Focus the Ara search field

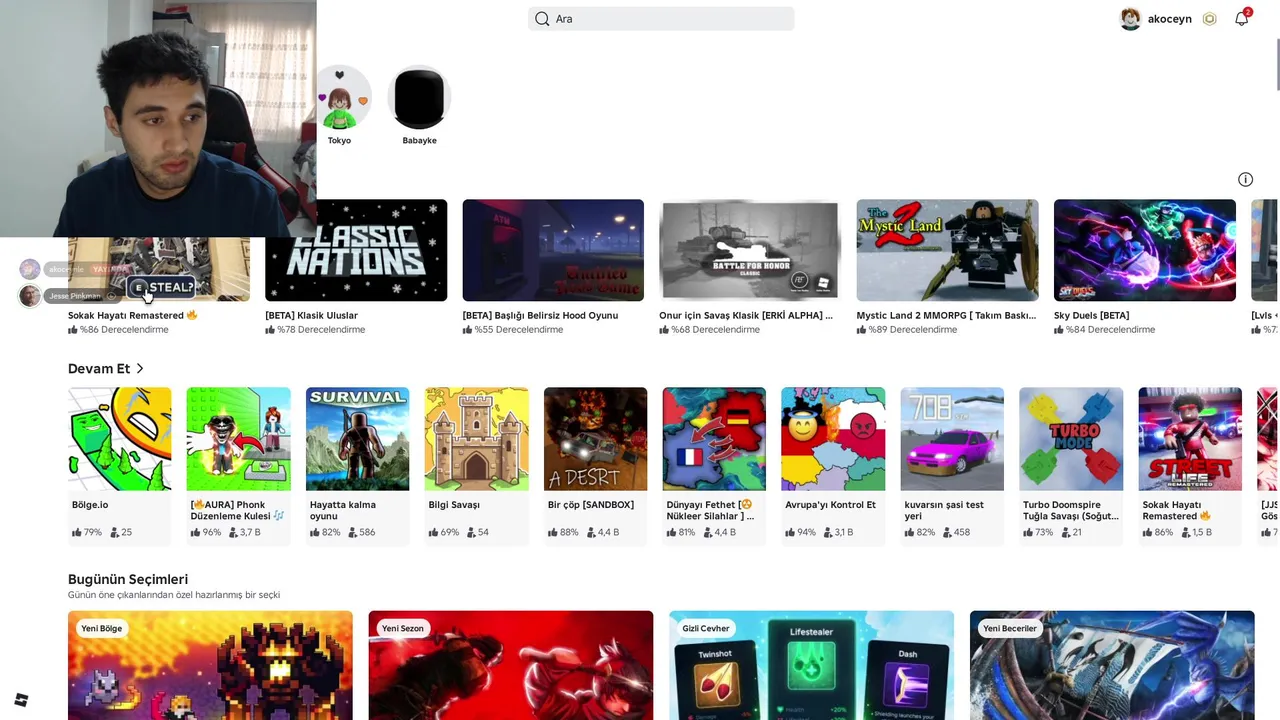[x=661, y=19]
